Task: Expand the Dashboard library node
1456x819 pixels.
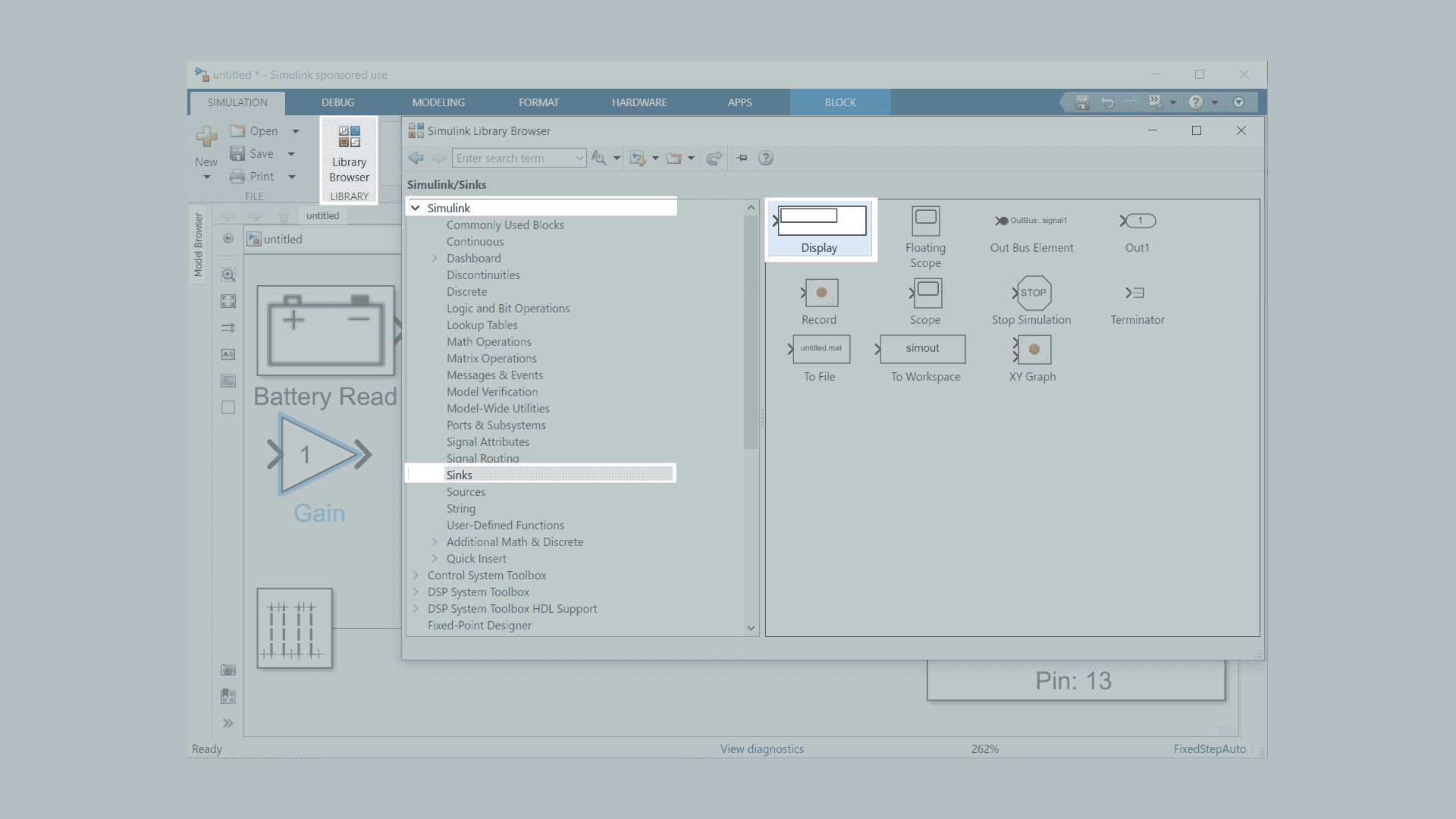Action: pos(435,259)
